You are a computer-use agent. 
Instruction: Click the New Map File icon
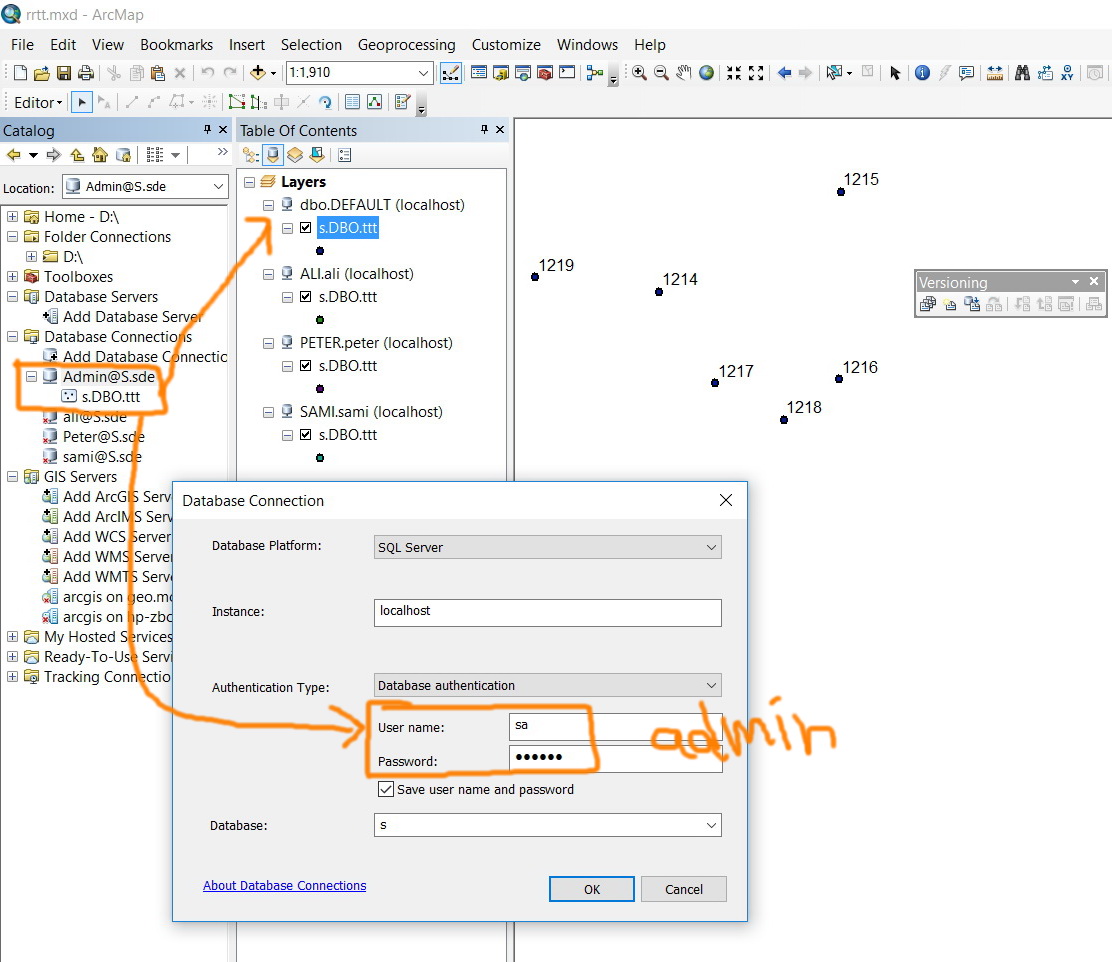(21, 72)
